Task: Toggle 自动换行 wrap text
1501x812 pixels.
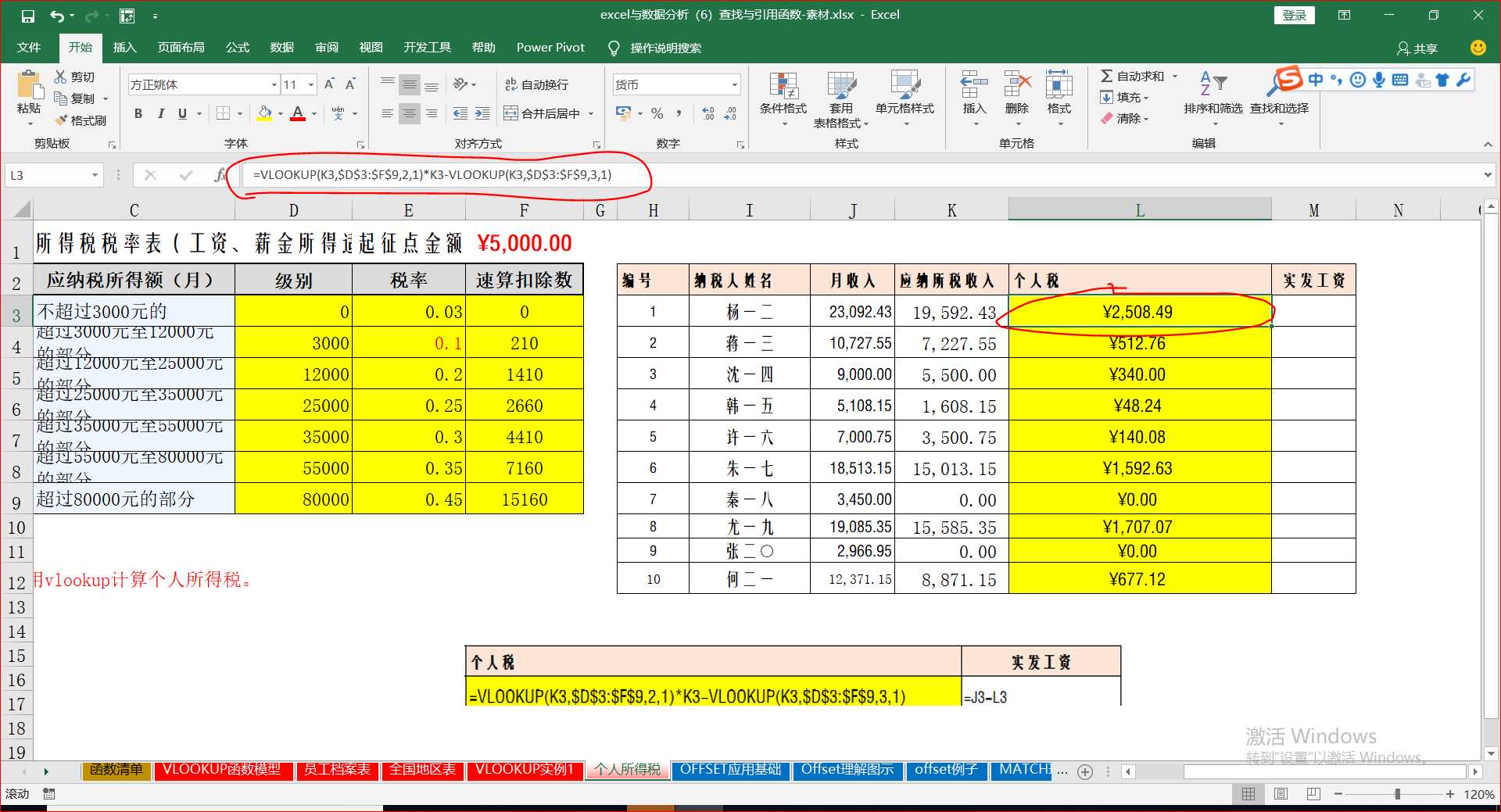Action: coord(537,84)
